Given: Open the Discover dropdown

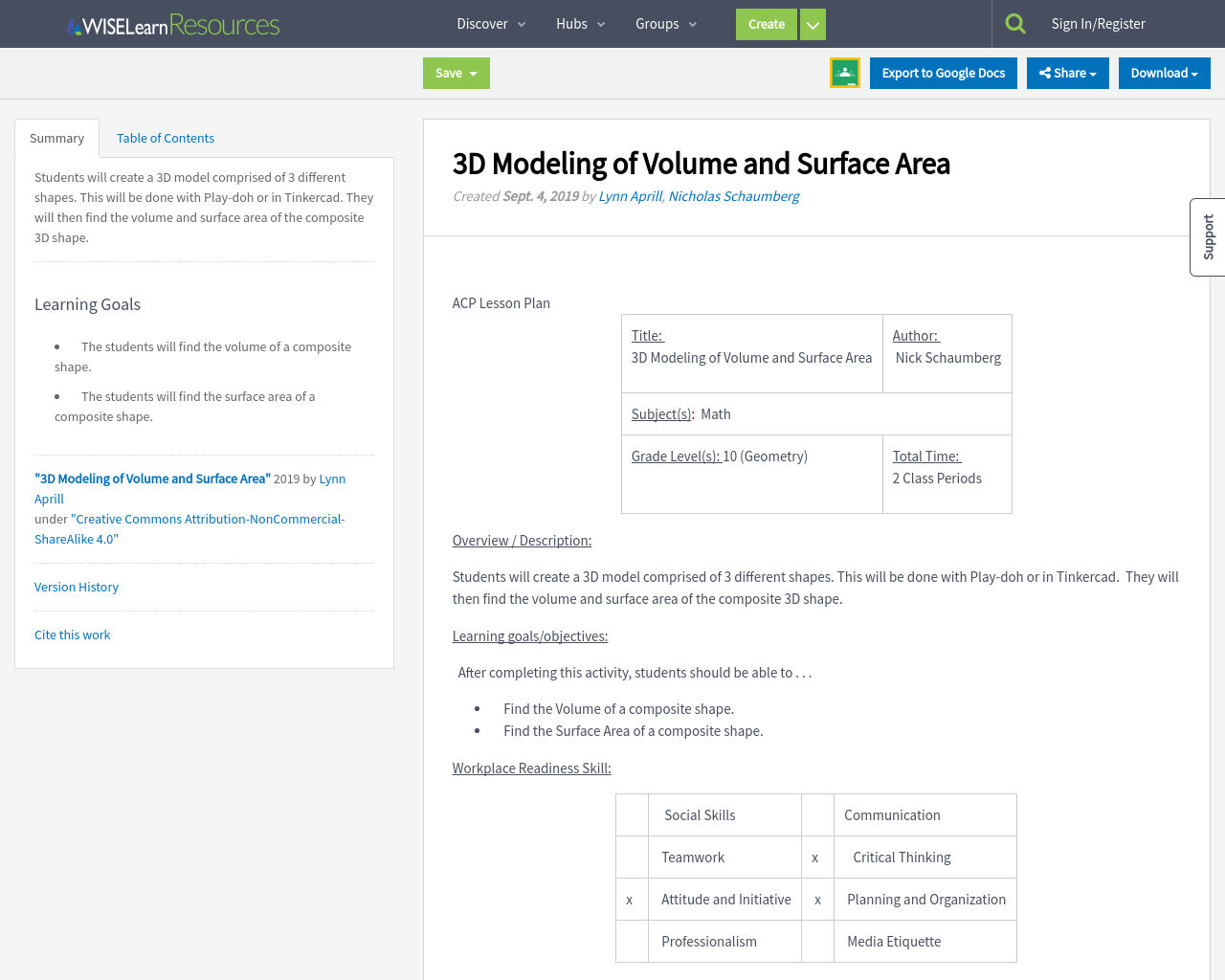Looking at the screenshot, I should click(491, 24).
